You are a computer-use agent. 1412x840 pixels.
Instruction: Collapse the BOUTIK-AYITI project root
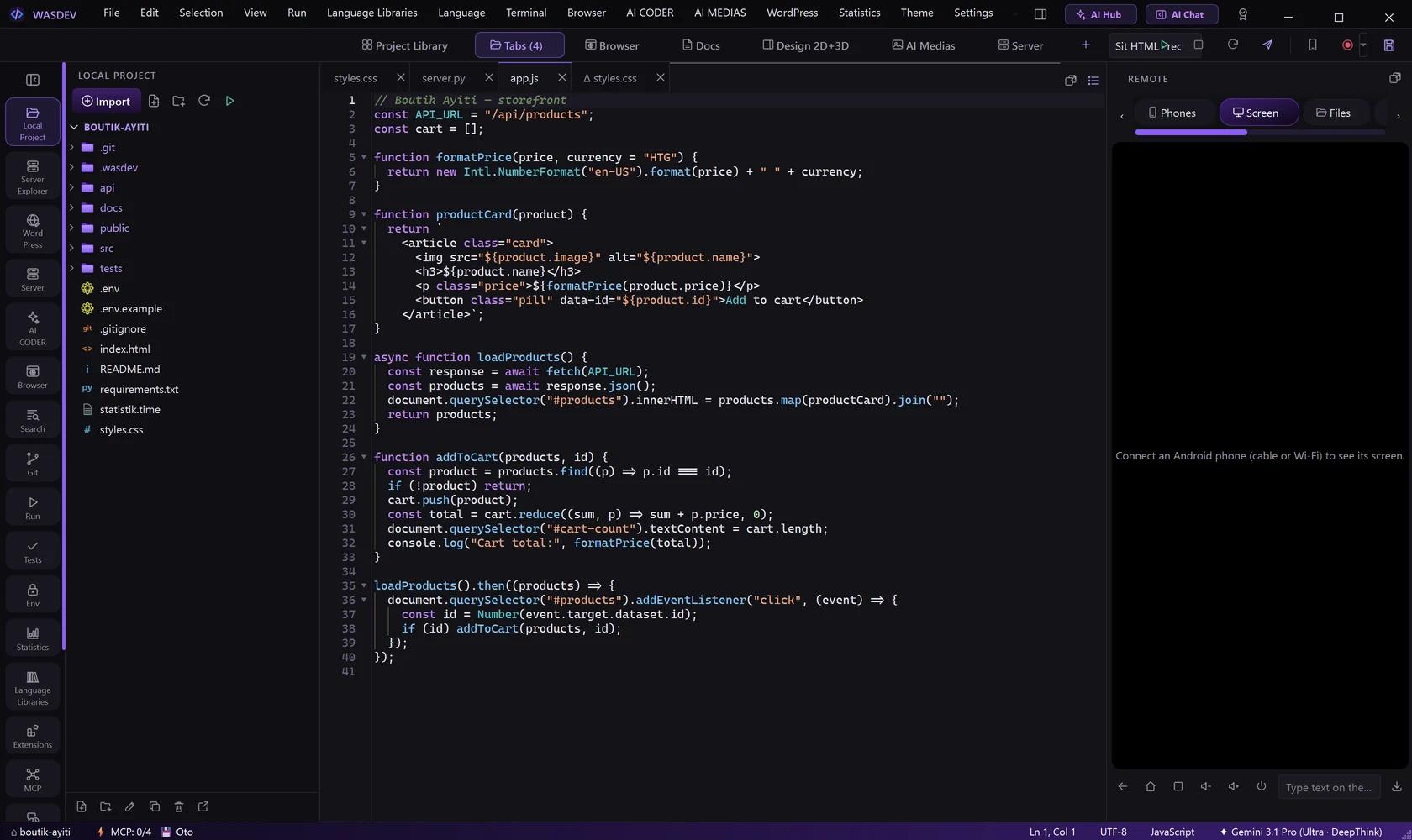tap(74, 127)
